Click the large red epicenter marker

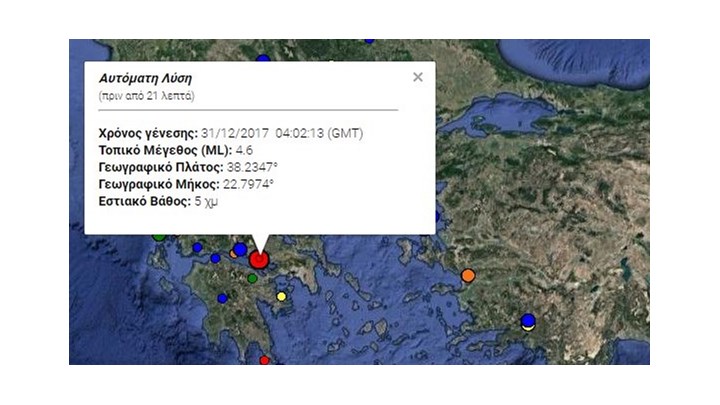click(x=259, y=259)
